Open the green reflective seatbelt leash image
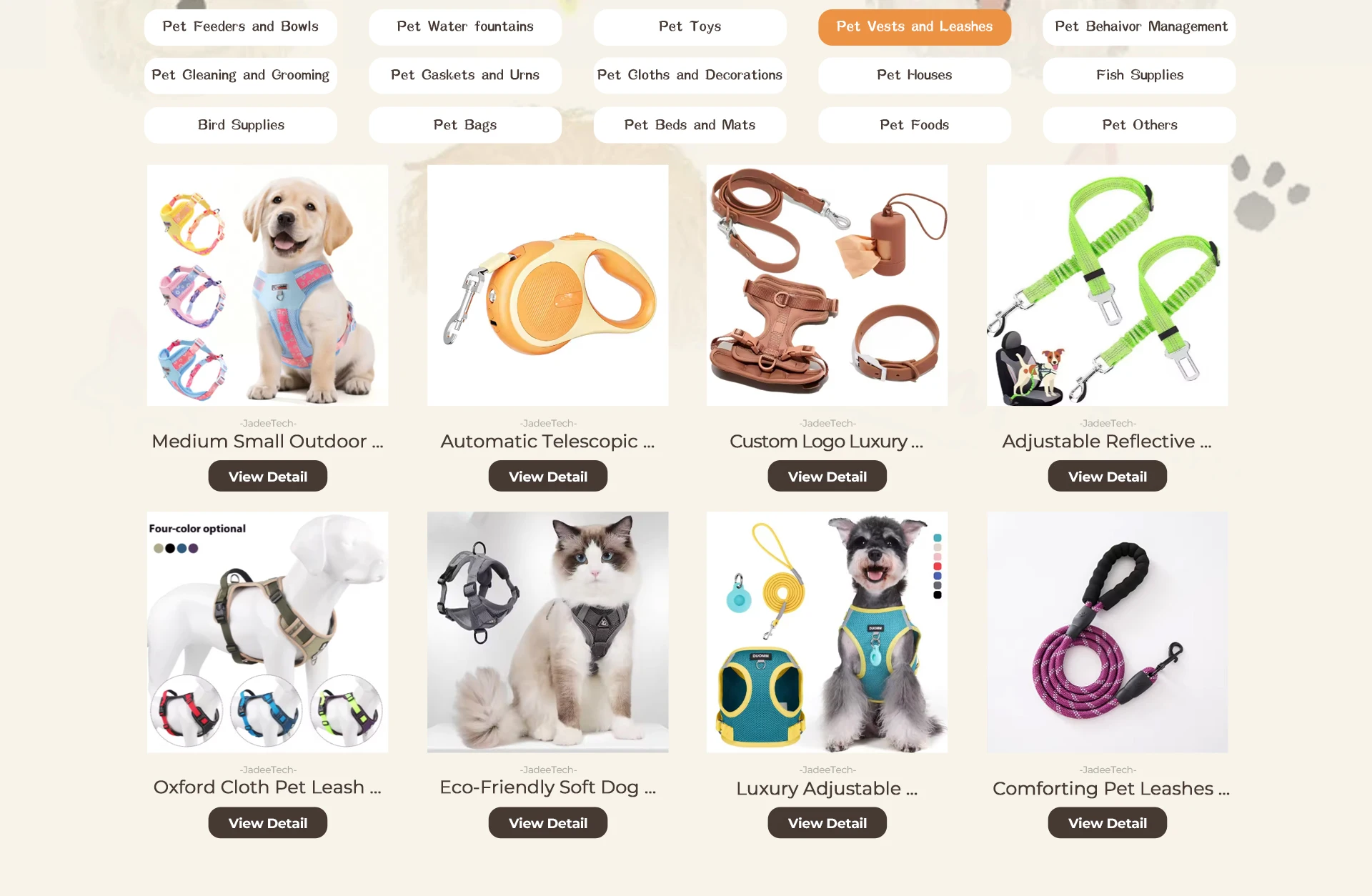 [1108, 286]
